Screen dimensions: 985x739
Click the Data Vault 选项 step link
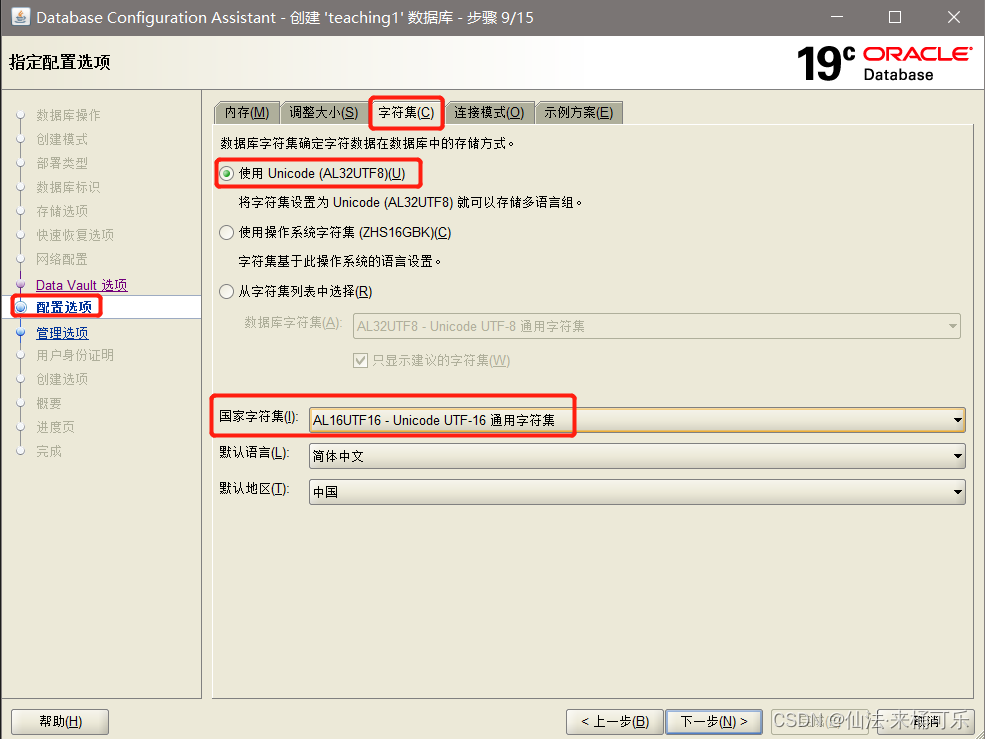pos(82,285)
